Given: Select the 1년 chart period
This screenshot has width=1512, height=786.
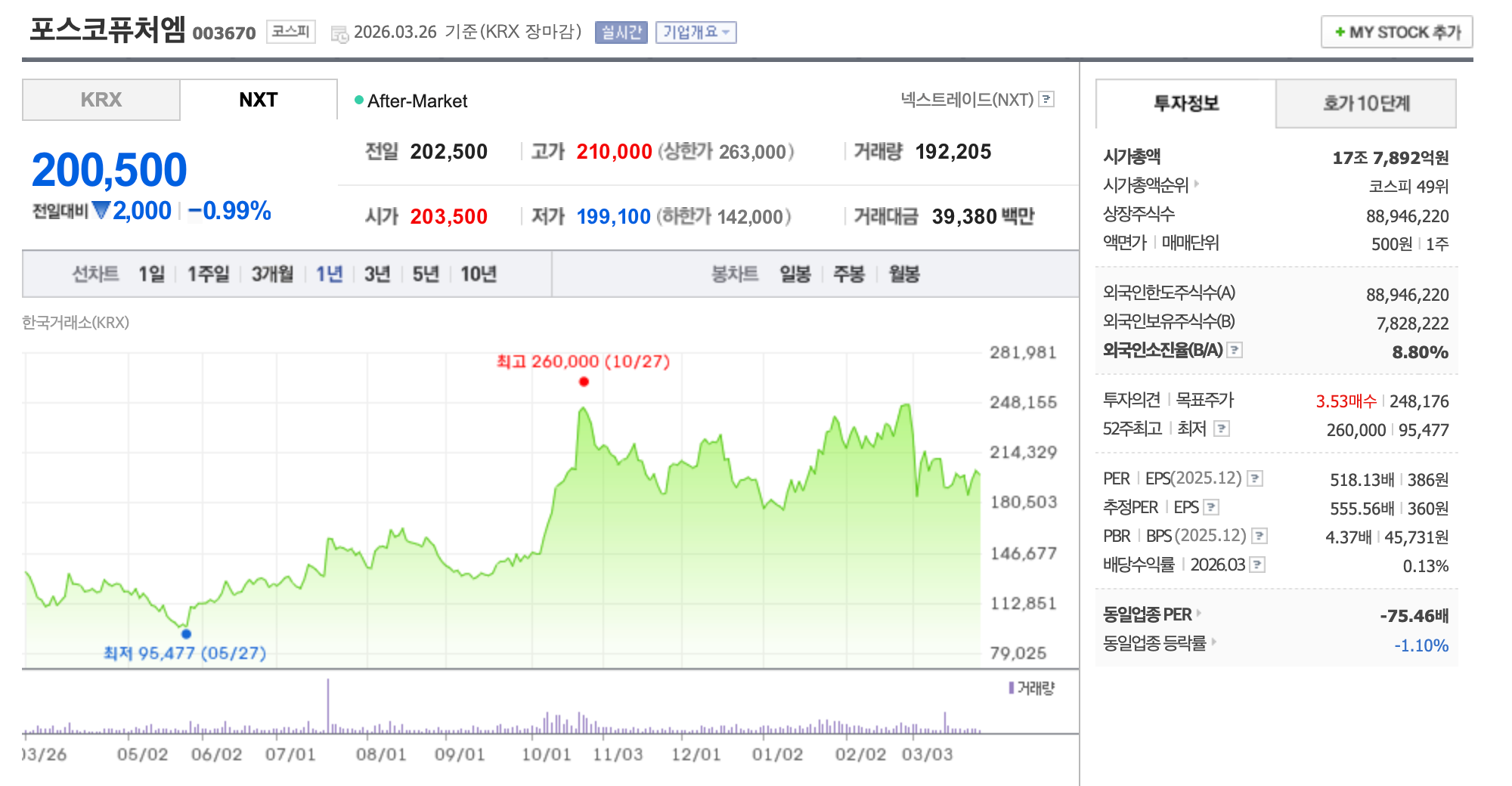Looking at the screenshot, I should tap(330, 274).
